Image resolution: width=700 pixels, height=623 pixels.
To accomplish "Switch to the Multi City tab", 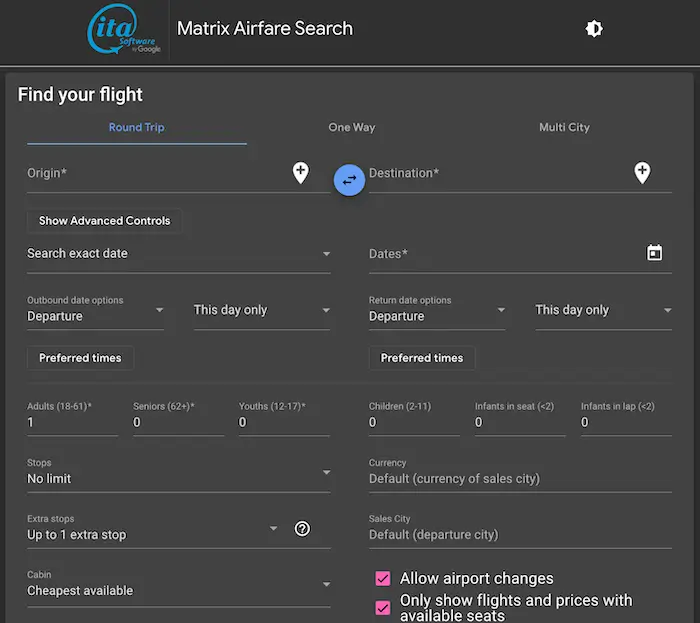I will point(564,128).
